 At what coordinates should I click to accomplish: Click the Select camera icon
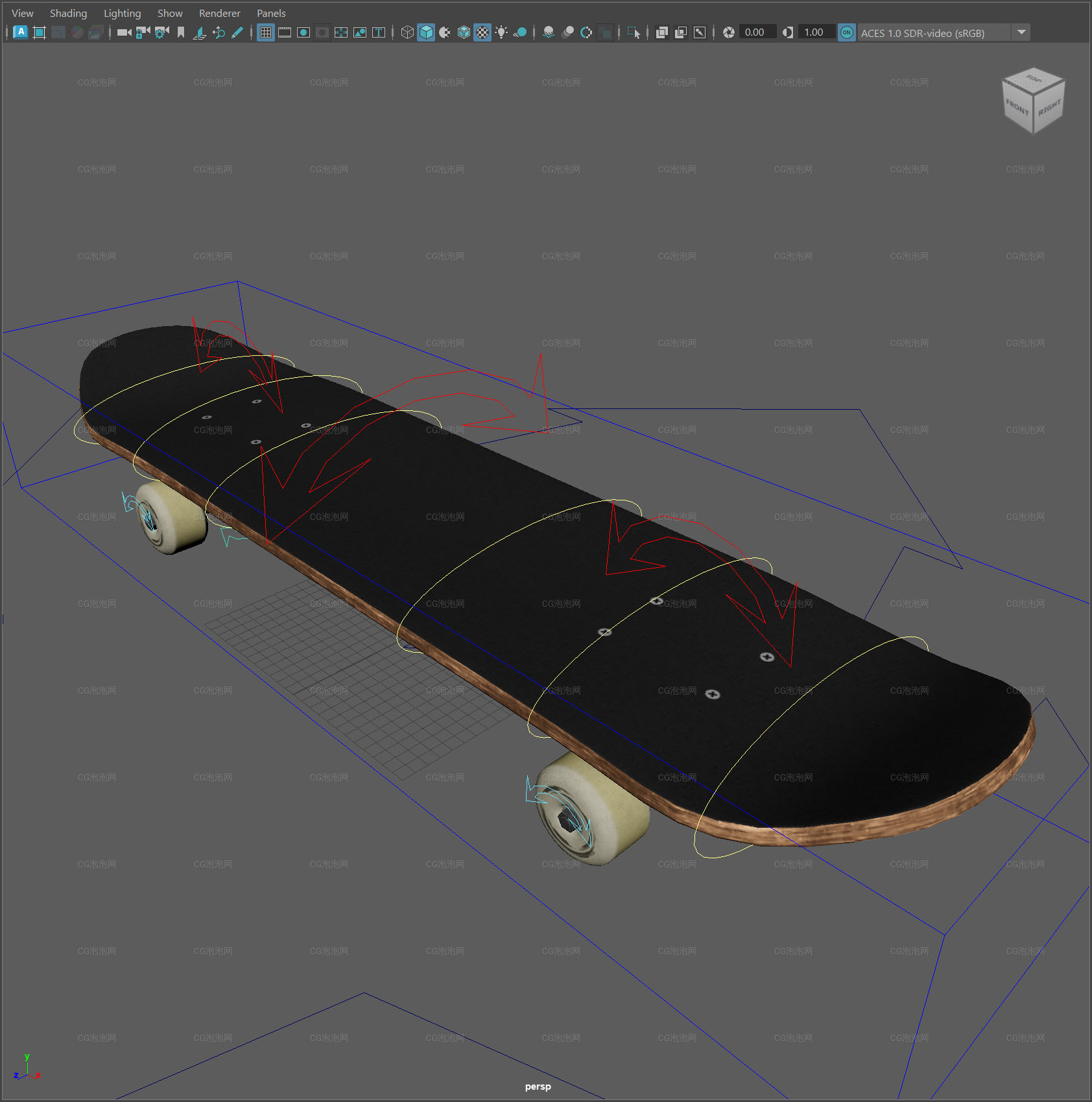[x=124, y=32]
